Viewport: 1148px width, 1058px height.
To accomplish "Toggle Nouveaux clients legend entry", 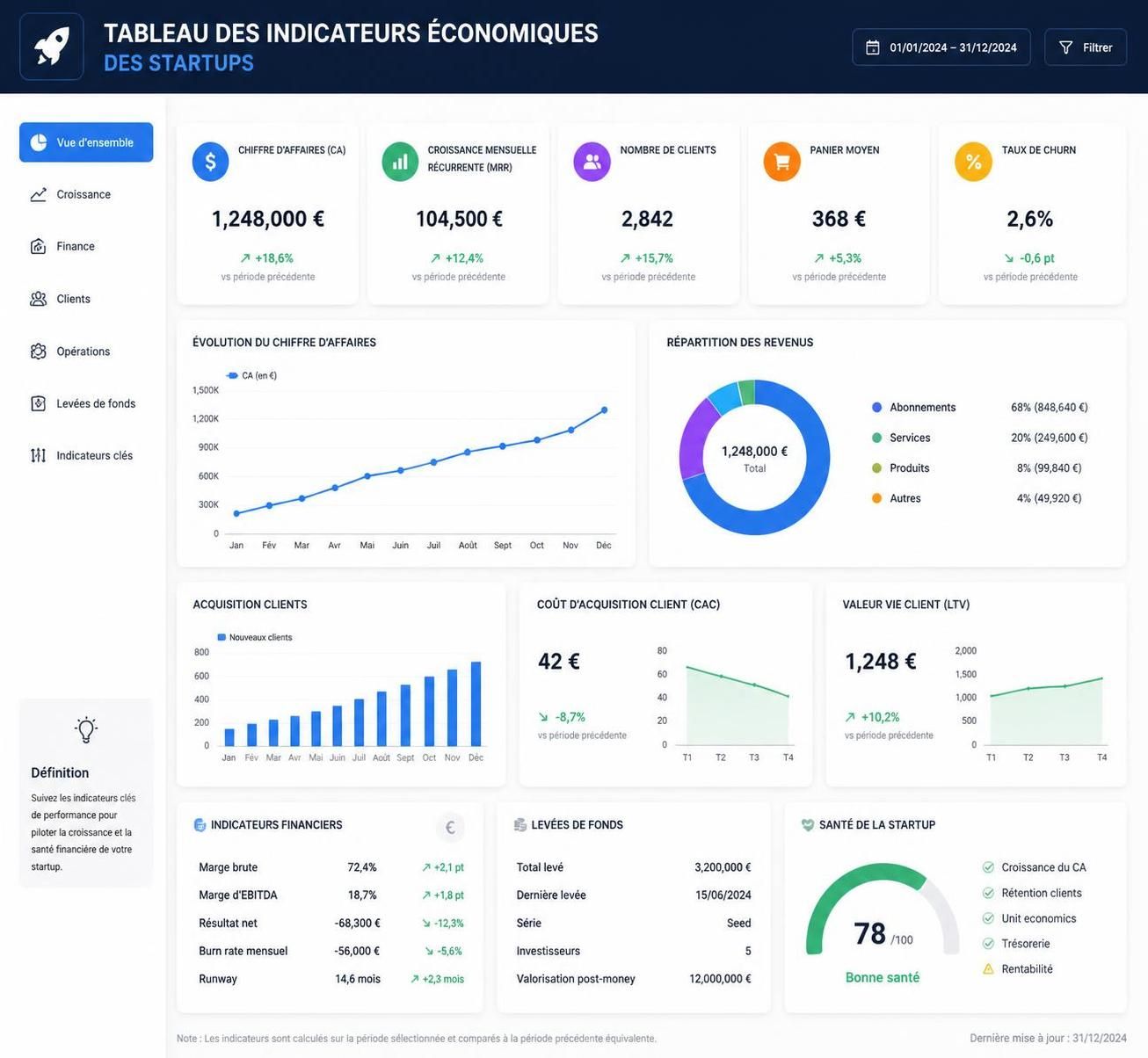I will 255,637.
